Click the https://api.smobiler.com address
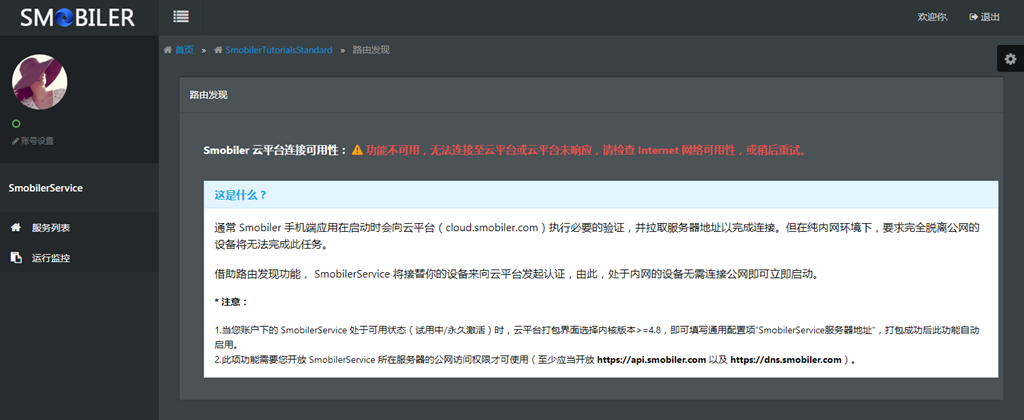This screenshot has width=1024, height=420. [652, 359]
